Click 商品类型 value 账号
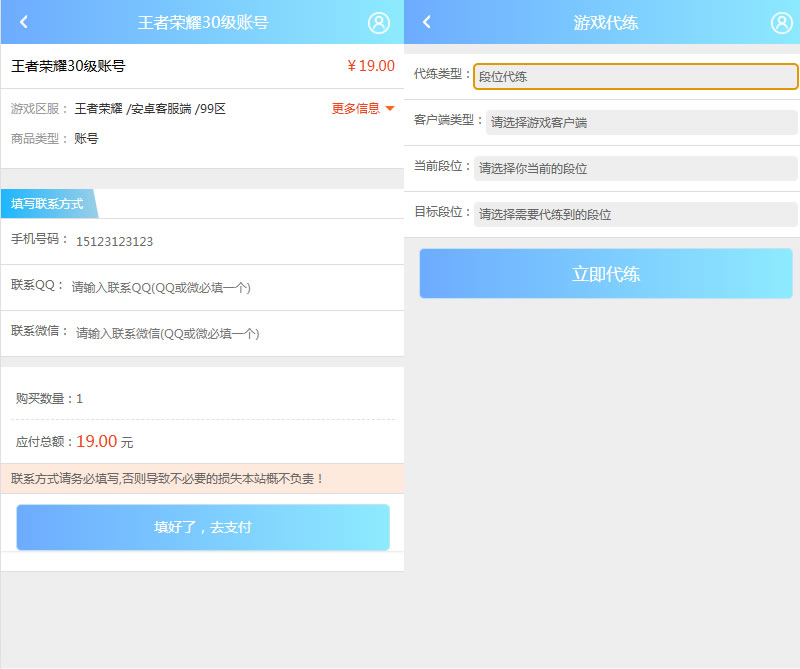 pyautogui.click(x=86, y=138)
